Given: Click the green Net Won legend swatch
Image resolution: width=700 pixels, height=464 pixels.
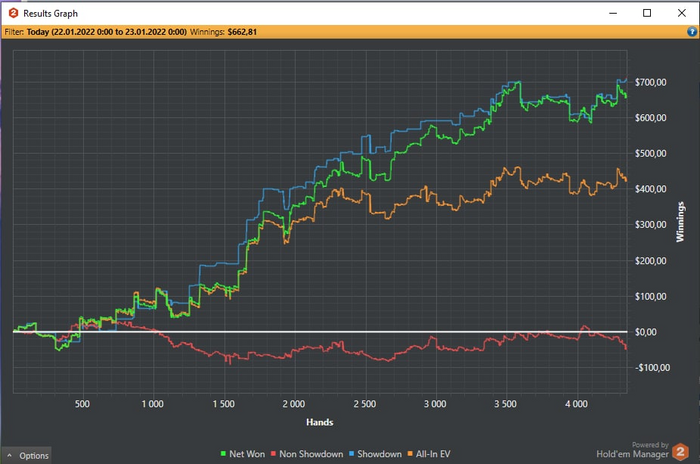Looking at the screenshot, I should tap(223, 454).
